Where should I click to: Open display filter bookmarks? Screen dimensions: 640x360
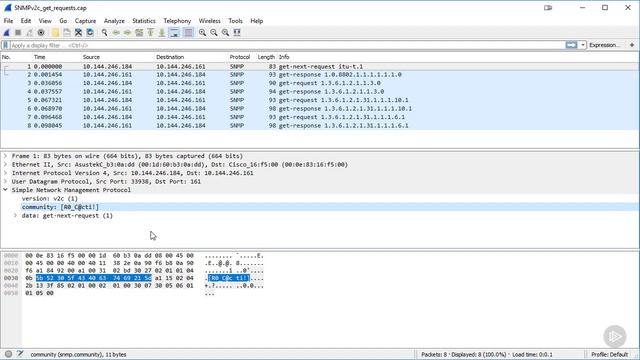[x=6, y=45]
